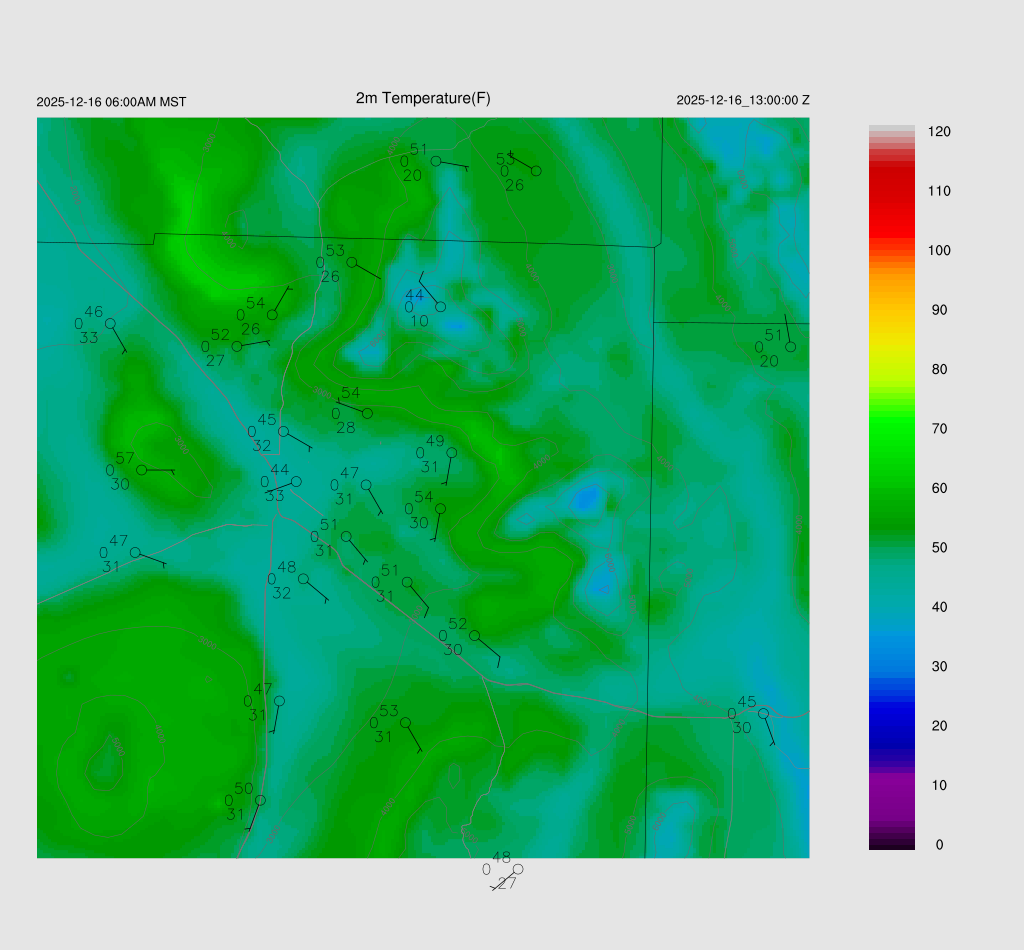
Task: Pick the station circle reading 48 over 32
Action: coord(303,579)
